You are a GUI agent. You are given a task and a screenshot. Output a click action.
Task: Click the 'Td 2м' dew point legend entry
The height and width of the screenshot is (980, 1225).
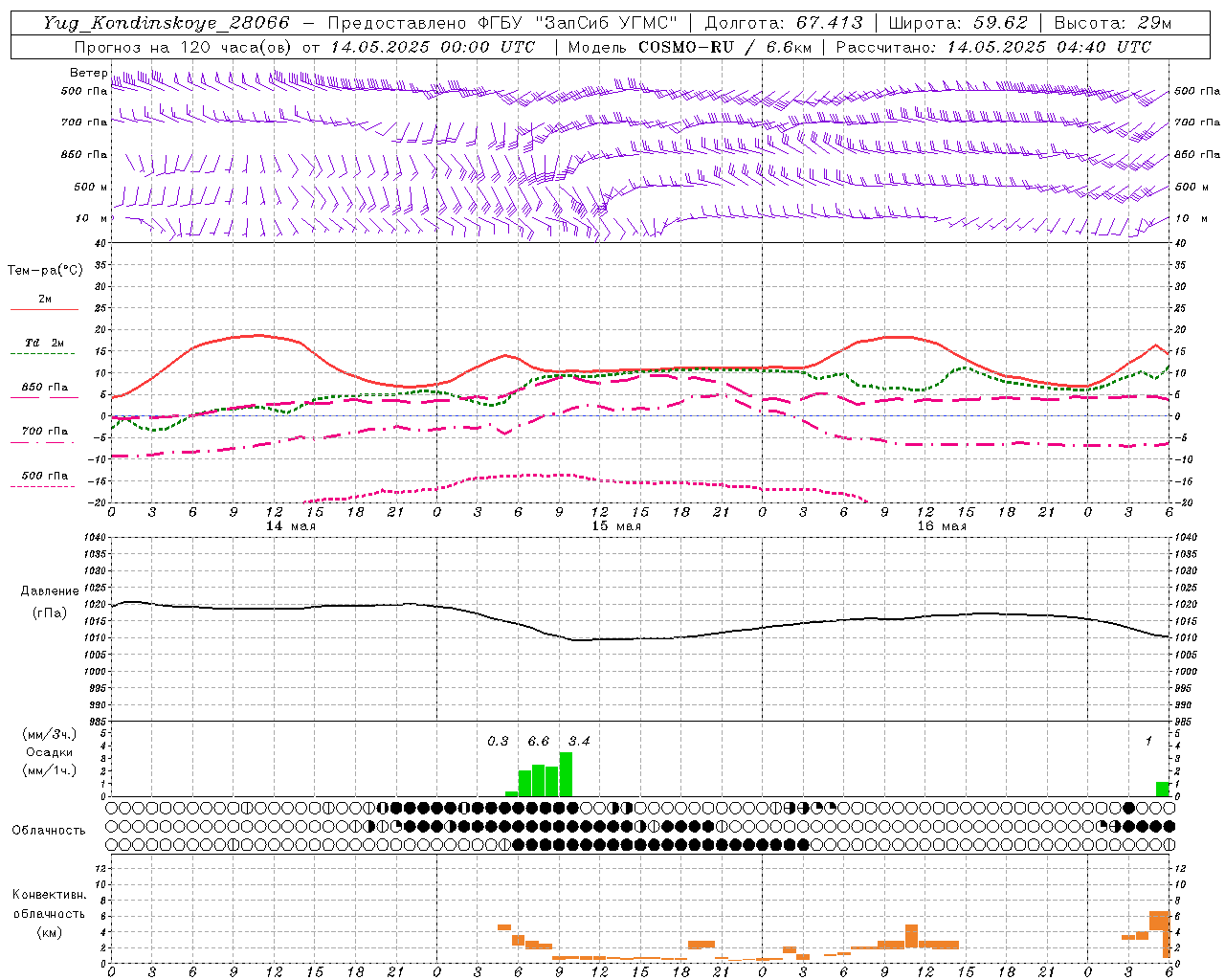click(45, 343)
